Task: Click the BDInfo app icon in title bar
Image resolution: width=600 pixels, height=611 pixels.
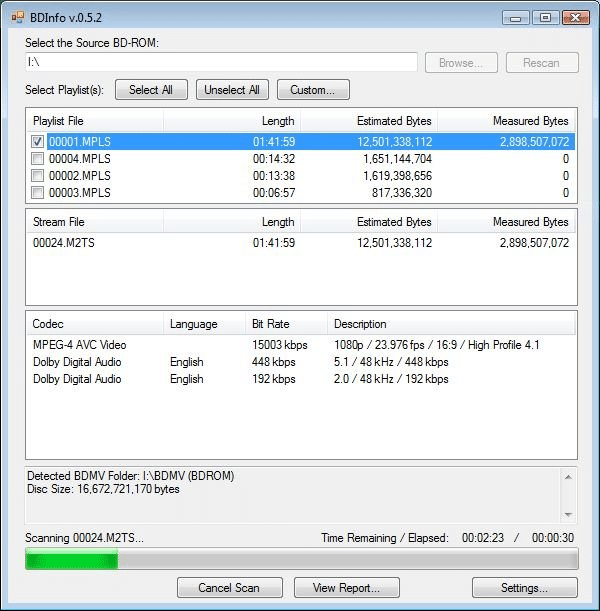Action: coord(18,18)
